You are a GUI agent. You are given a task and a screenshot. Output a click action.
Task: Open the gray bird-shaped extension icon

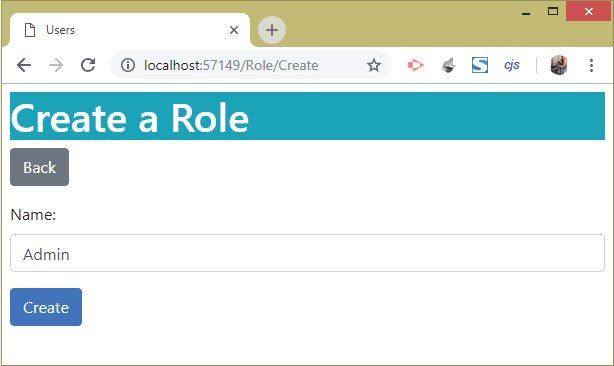pos(448,65)
